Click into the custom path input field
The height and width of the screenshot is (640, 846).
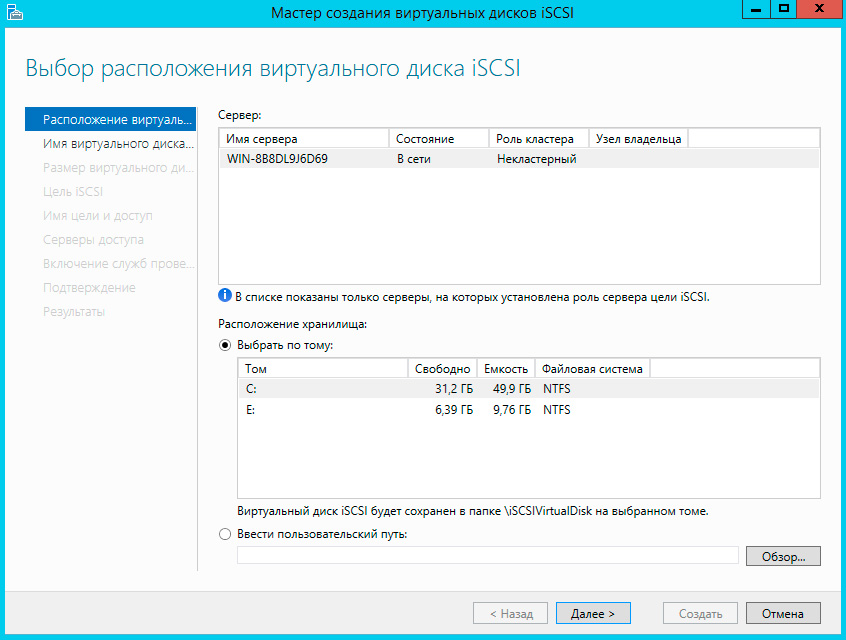(x=488, y=555)
